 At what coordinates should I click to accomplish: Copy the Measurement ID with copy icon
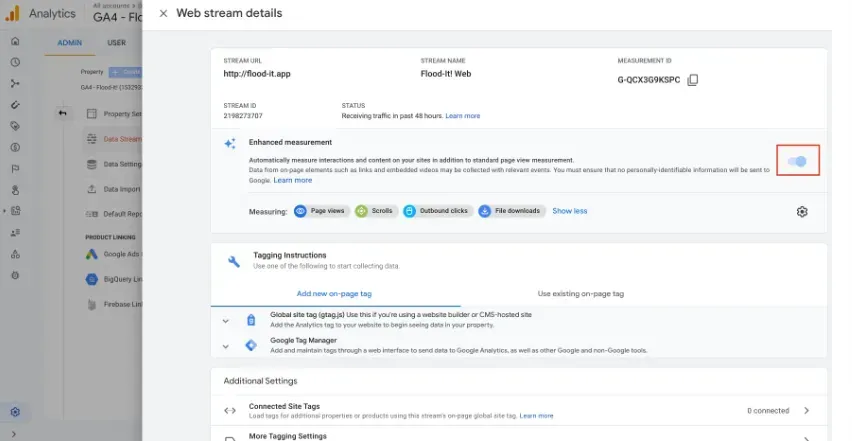click(x=692, y=80)
